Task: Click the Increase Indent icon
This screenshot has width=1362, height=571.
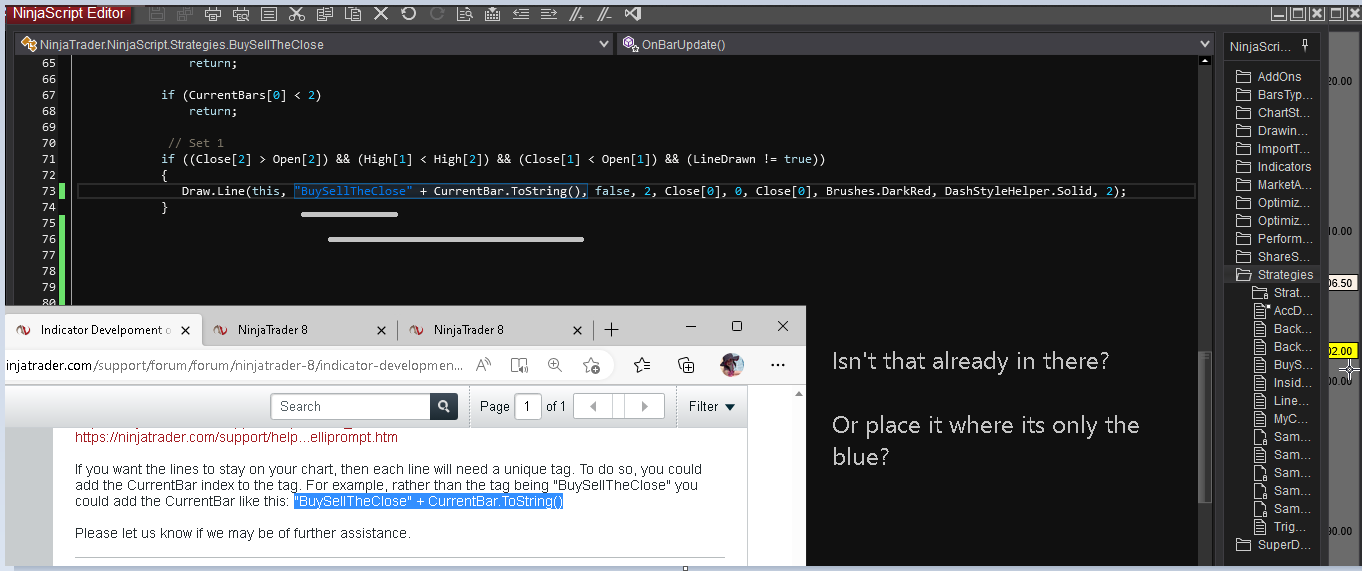Action: tap(549, 14)
